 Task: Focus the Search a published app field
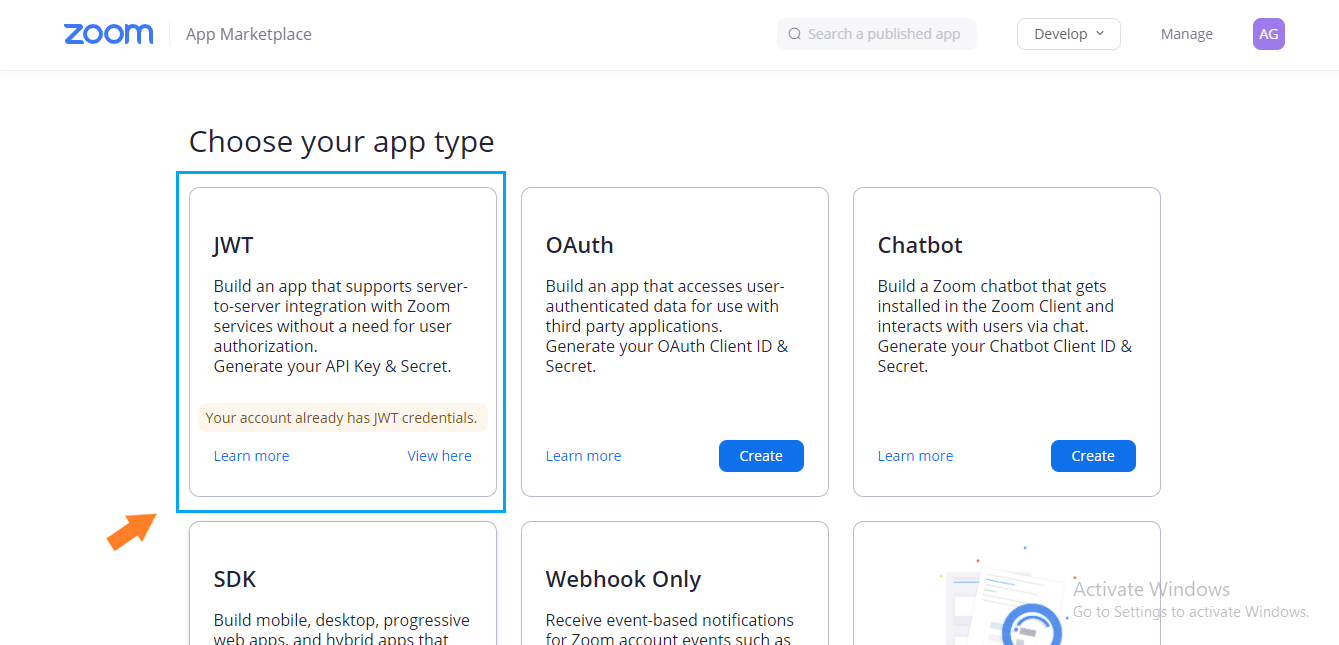877,34
